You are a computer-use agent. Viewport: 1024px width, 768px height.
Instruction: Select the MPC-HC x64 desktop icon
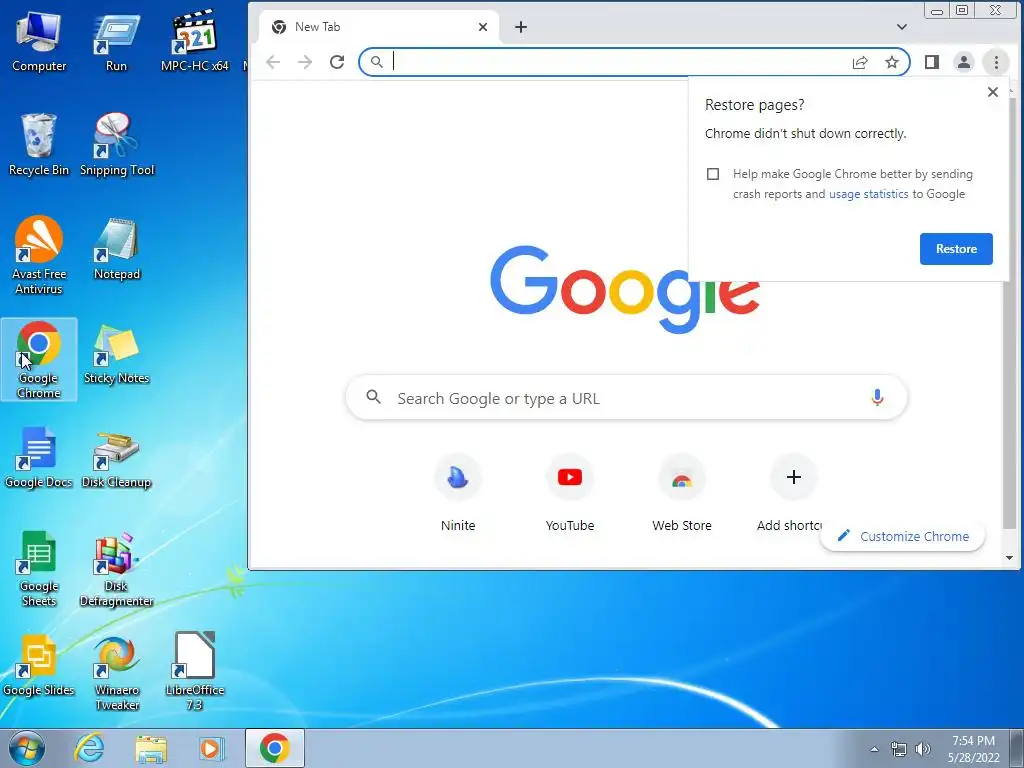tap(194, 41)
